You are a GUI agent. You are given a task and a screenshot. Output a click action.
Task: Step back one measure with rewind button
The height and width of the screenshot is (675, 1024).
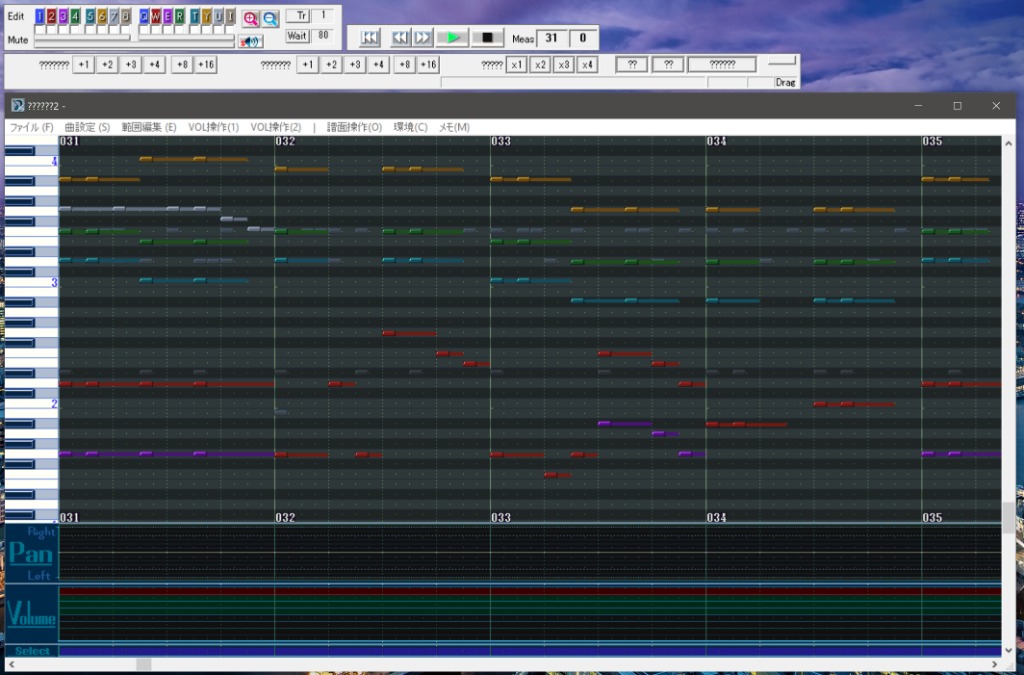(400, 37)
